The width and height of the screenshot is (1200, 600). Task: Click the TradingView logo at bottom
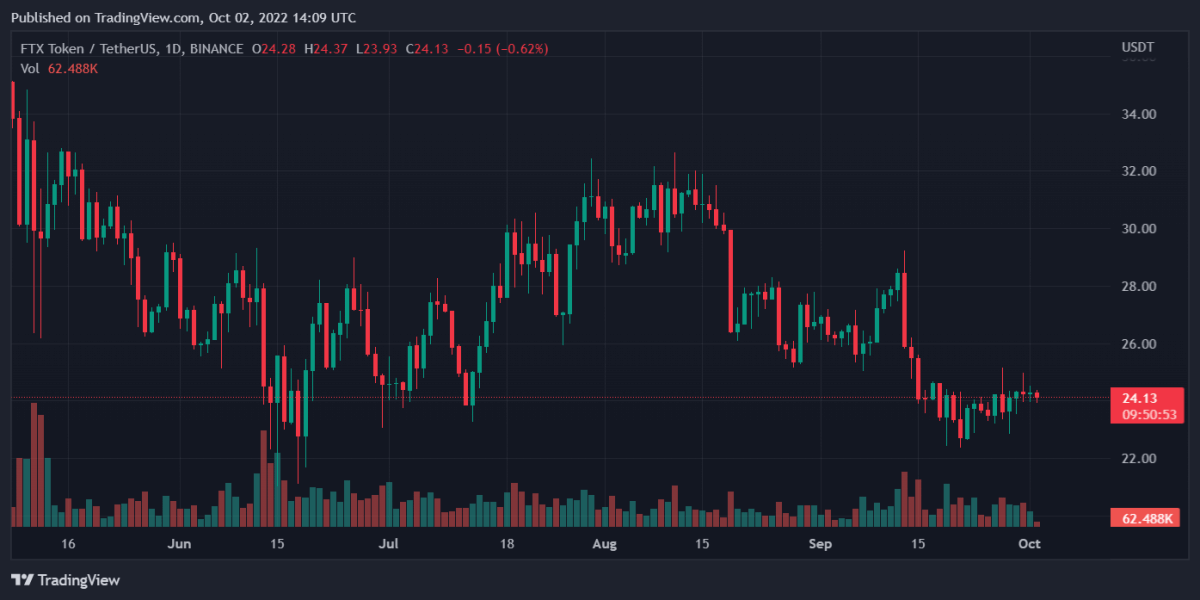(x=65, y=580)
